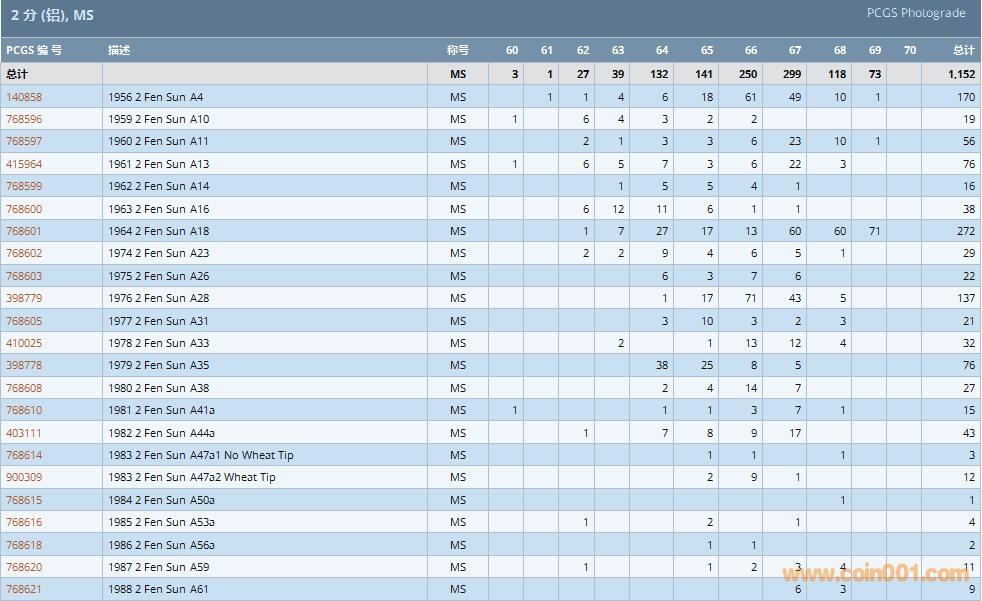Open PCGS number 410025 link
This screenshot has width=982, height=601.
click(x=24, y=343)
